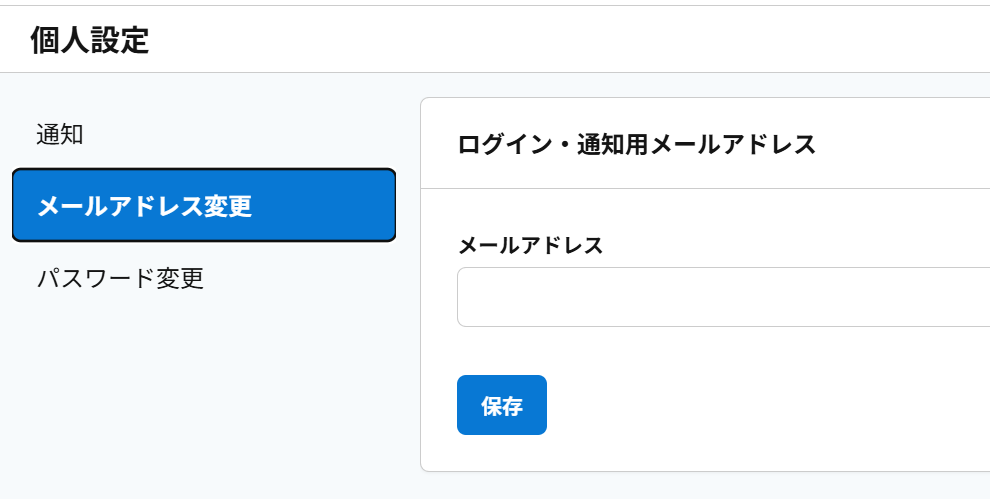Click the login email panel title
The width and height of the screenshot is (990, 499).
636,144
